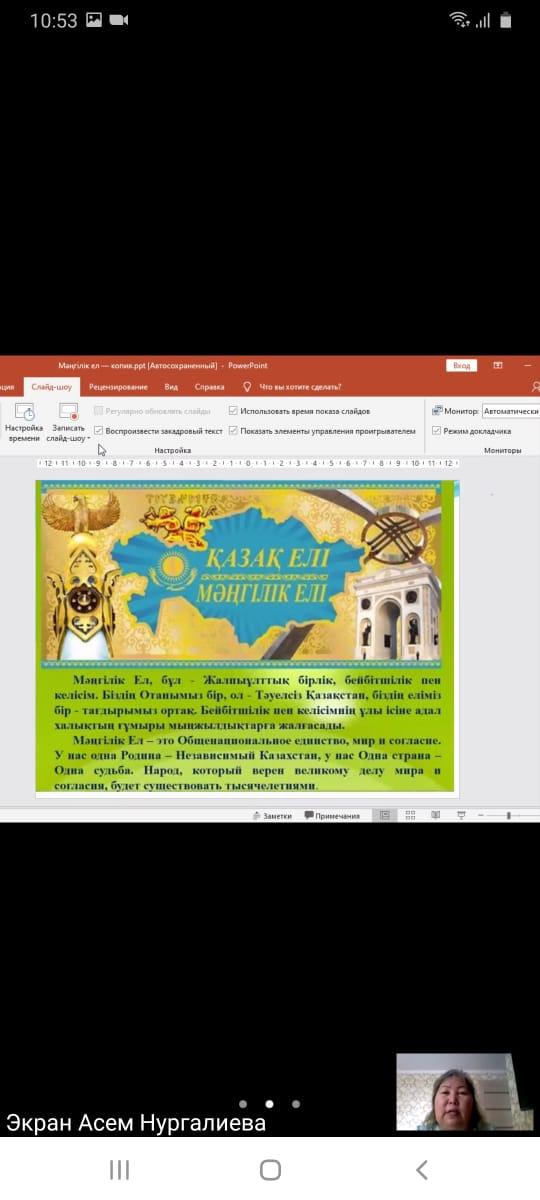Tap the Android recent apps button

point(120,1170)
